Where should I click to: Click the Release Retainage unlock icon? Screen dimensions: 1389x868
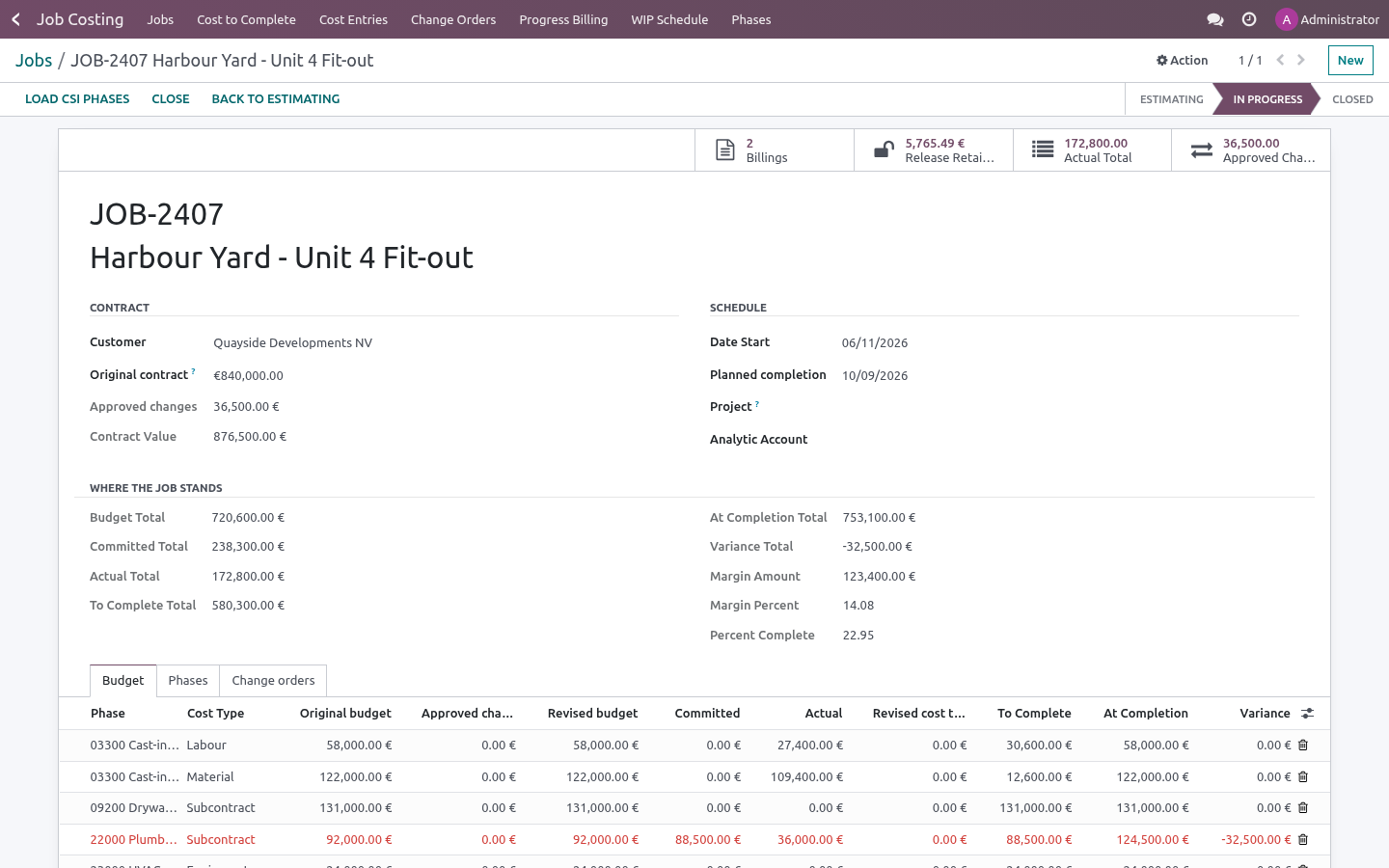(x=884, y=150)
